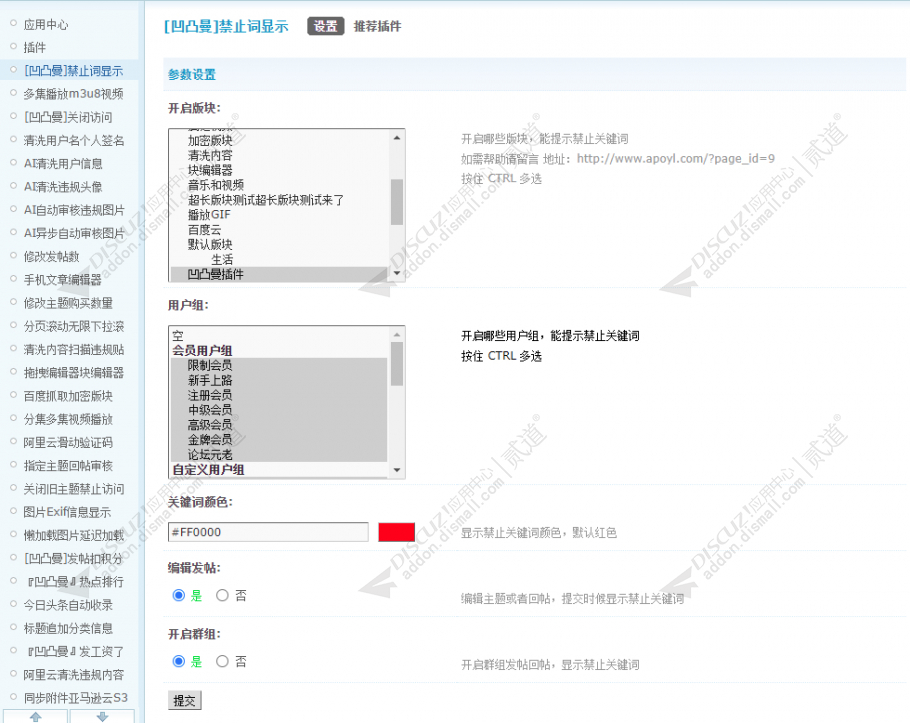Open AI自动审核违规图片 sidebar link

click(x=74, y=210)
